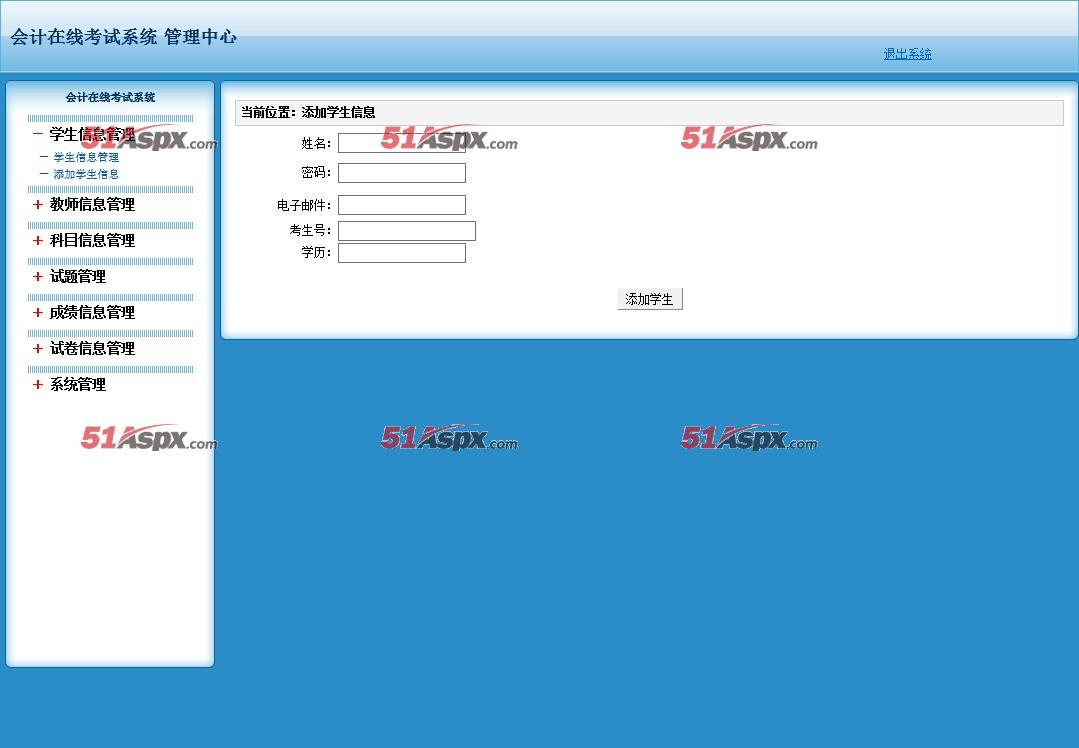Click the 会计在线考试系统 管理中心 header title
The width and height of the screenshot is (1079, 748).
[124, 36]
